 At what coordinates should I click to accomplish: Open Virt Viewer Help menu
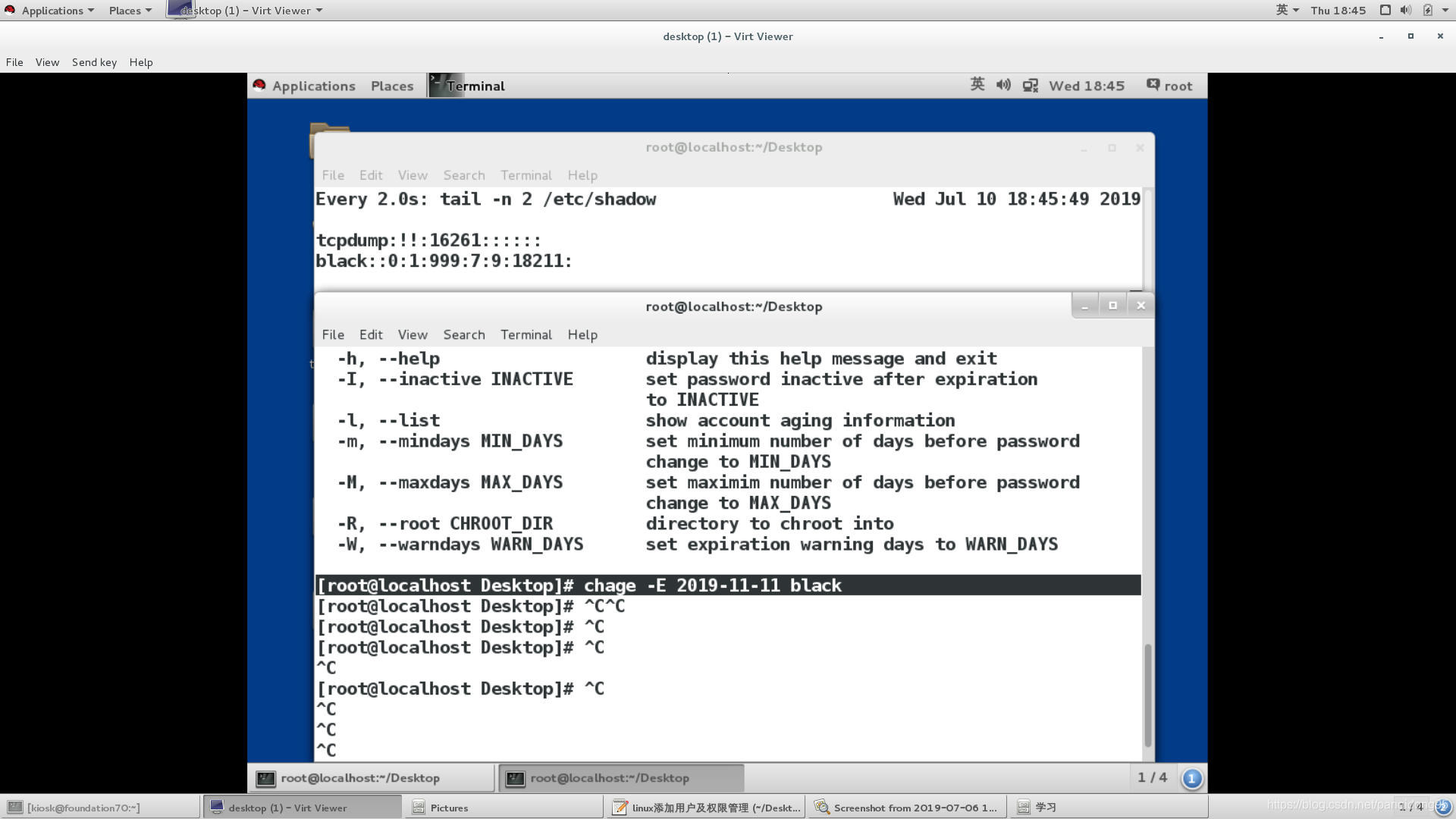point(141,62)
